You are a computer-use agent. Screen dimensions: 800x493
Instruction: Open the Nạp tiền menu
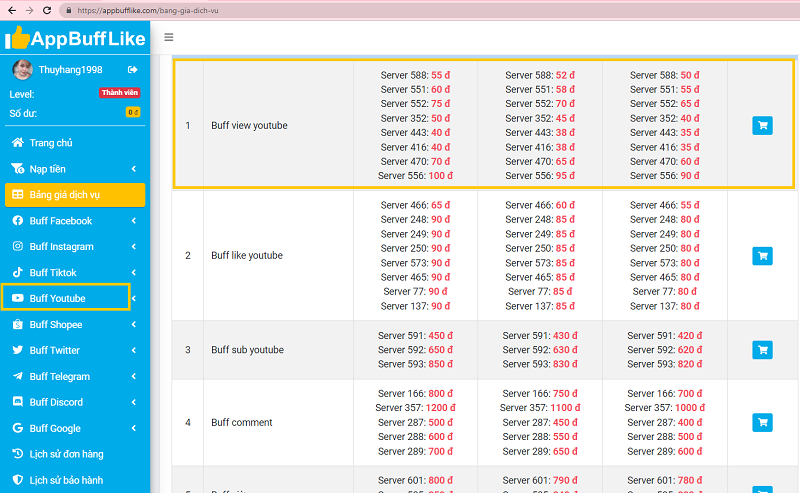(75, 169)
